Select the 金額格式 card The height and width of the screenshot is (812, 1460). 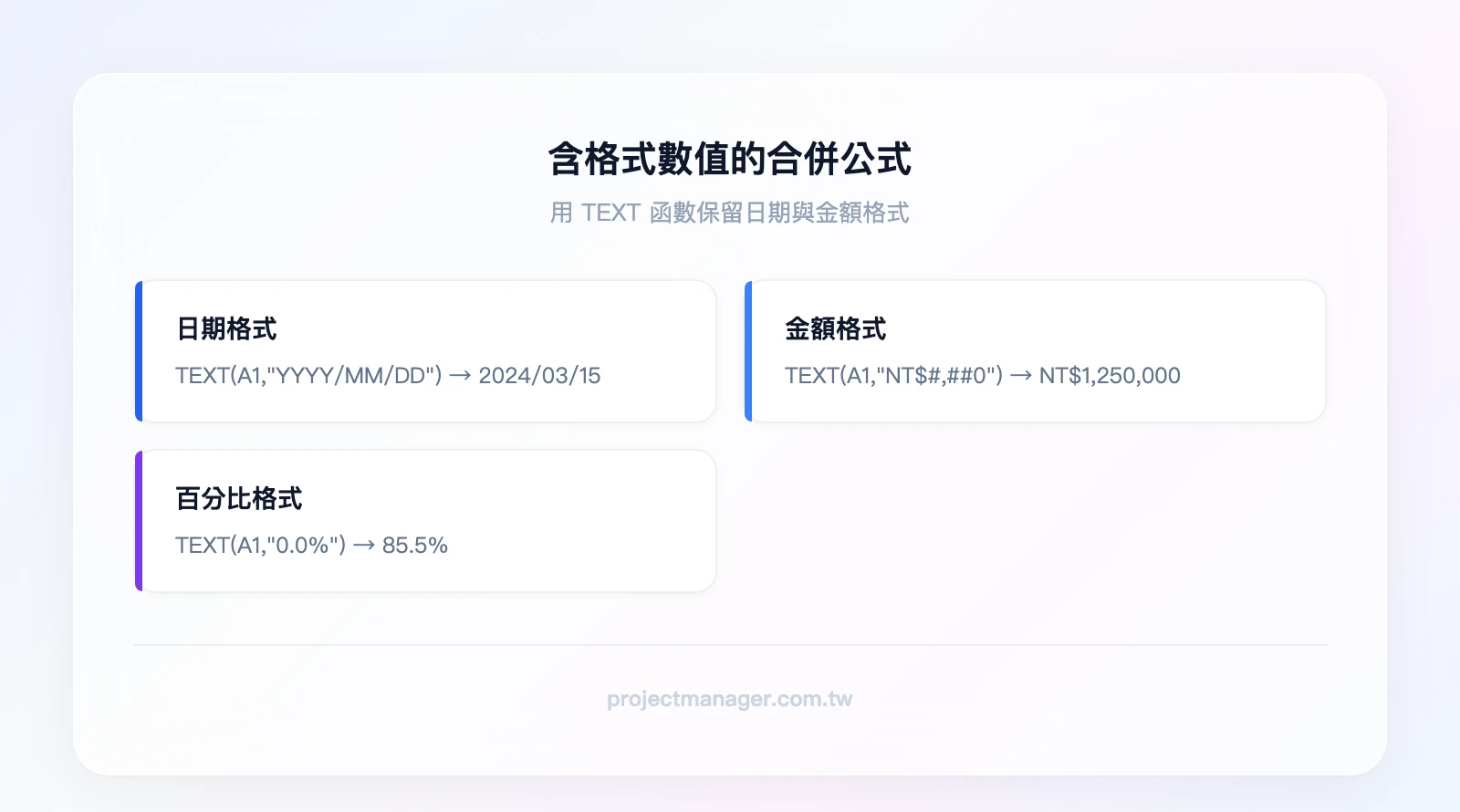[1035, 351]
